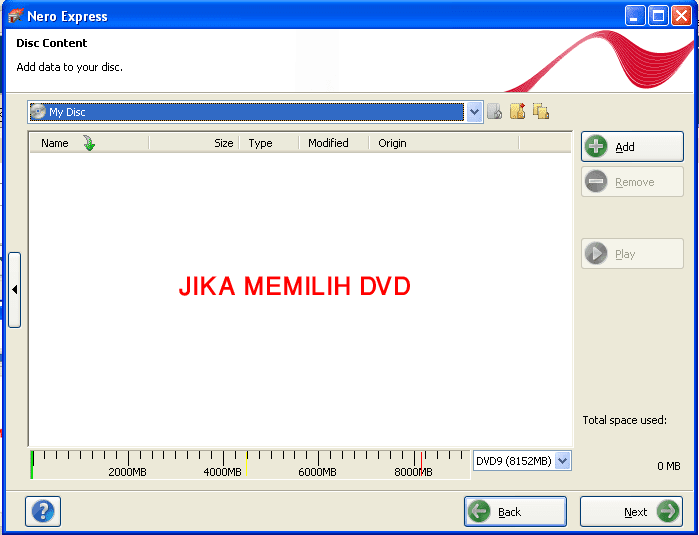Go Back to the previous step

[x=515, y=511]
